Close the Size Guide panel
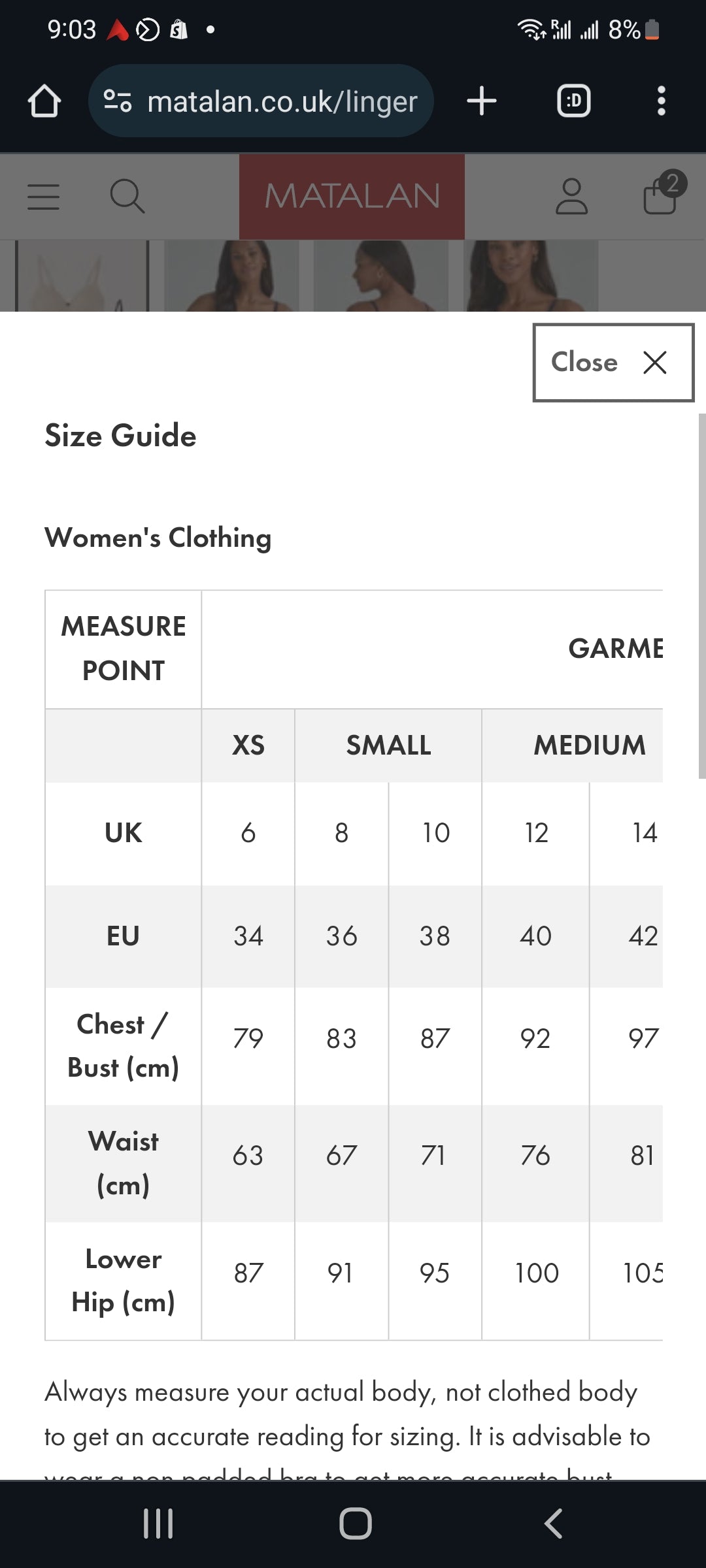 point(613,363)
